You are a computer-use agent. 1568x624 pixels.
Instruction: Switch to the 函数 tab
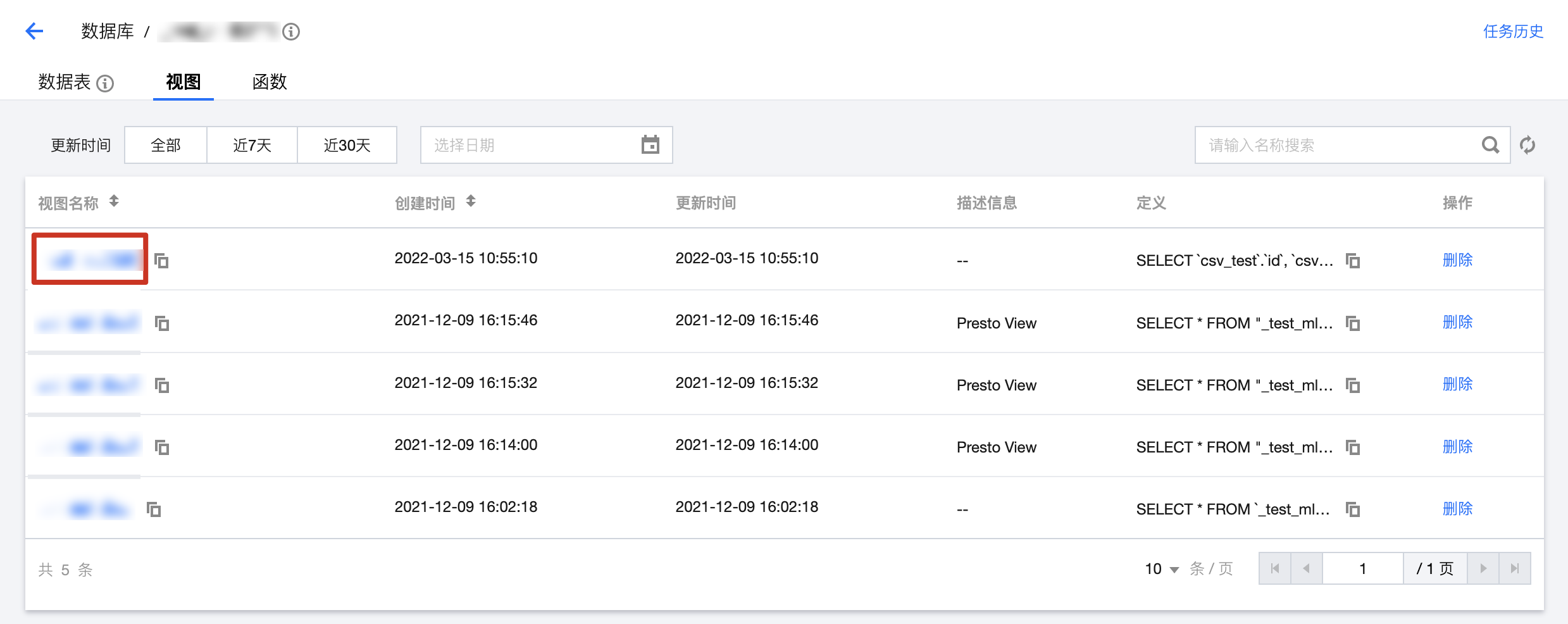pos(270,82)
